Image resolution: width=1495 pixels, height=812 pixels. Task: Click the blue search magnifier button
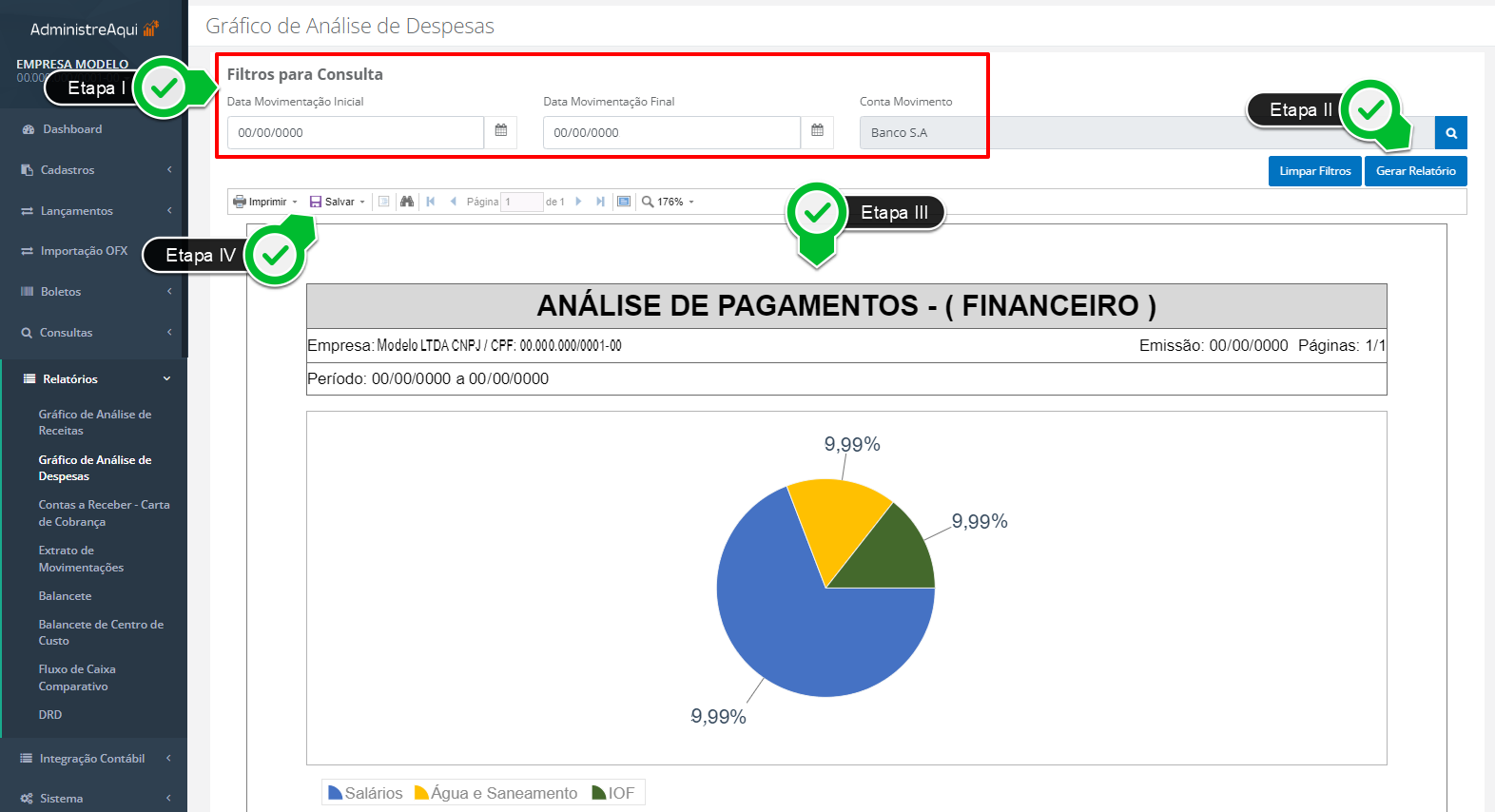[x=1450, y=133]
